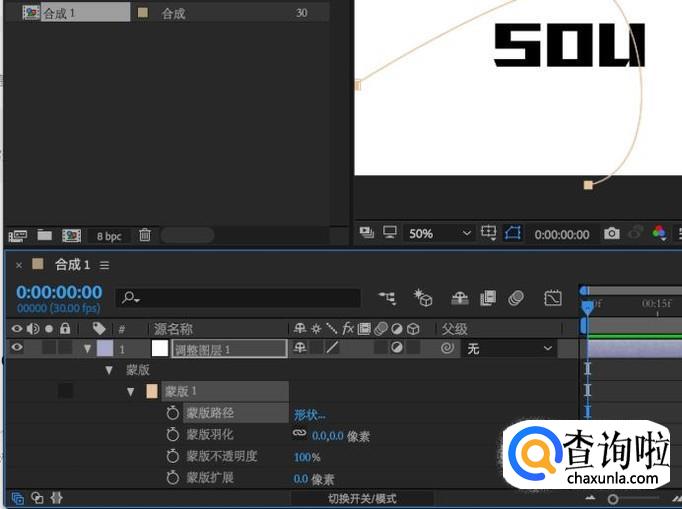Delete selected project item with trash icon

click(145, 235)
